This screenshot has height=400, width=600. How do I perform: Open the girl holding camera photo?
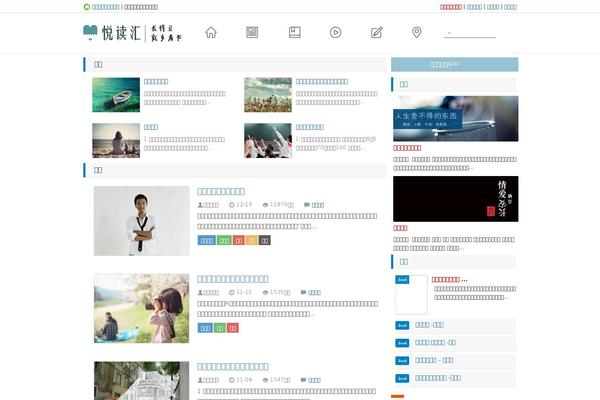(142, 308)
